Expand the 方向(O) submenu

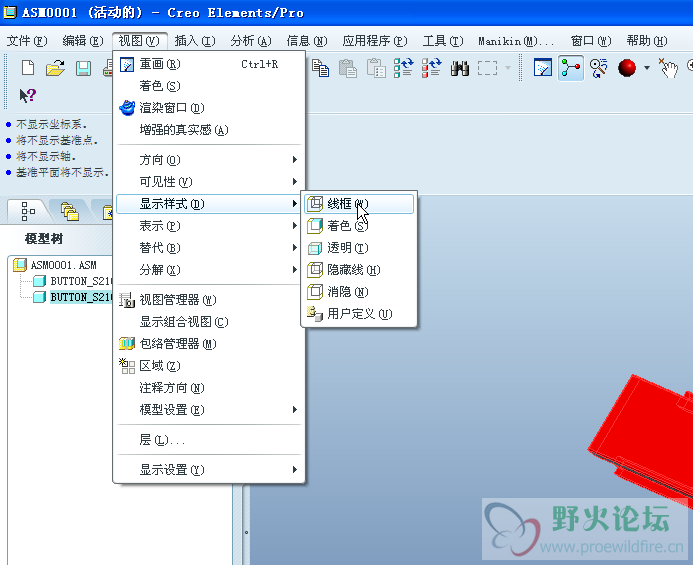coord(209,160)
